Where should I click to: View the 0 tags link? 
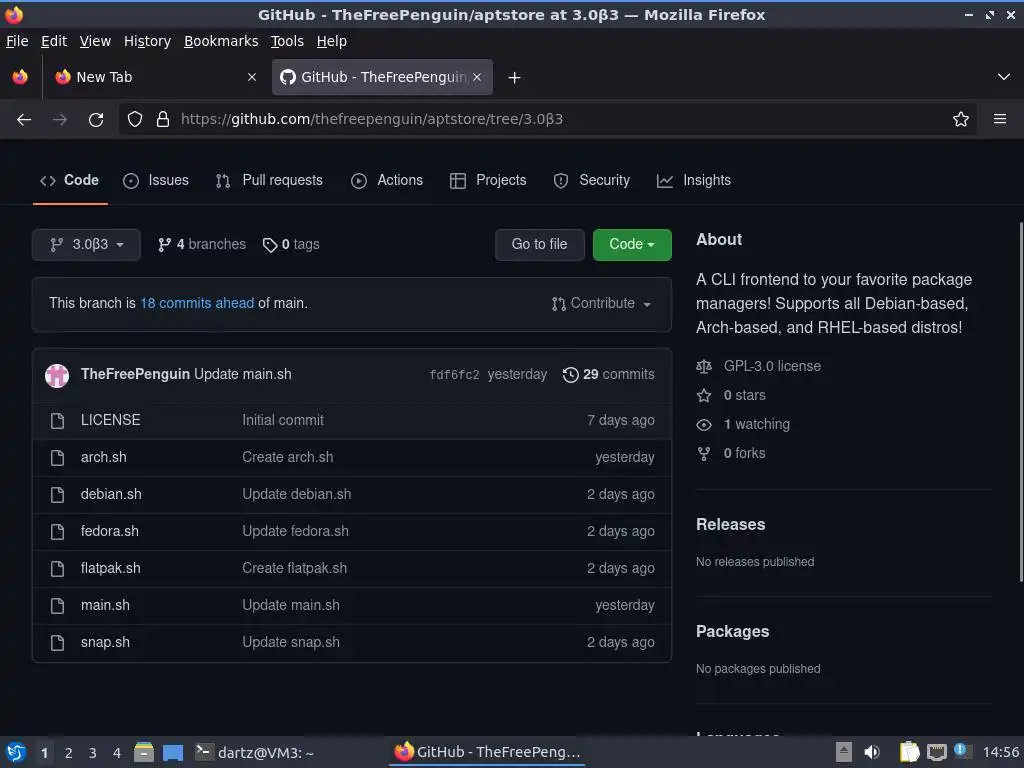(x=291, y=245)
